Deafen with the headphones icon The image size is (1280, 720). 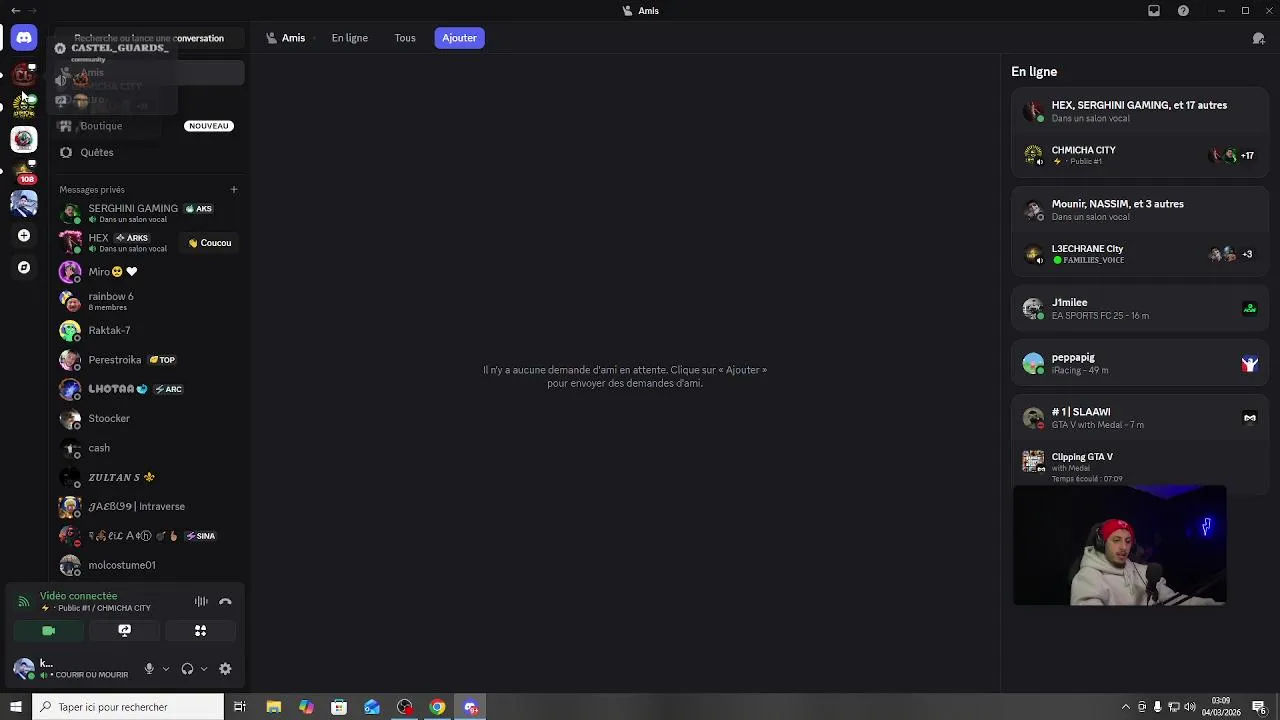(x=187, y=669)
